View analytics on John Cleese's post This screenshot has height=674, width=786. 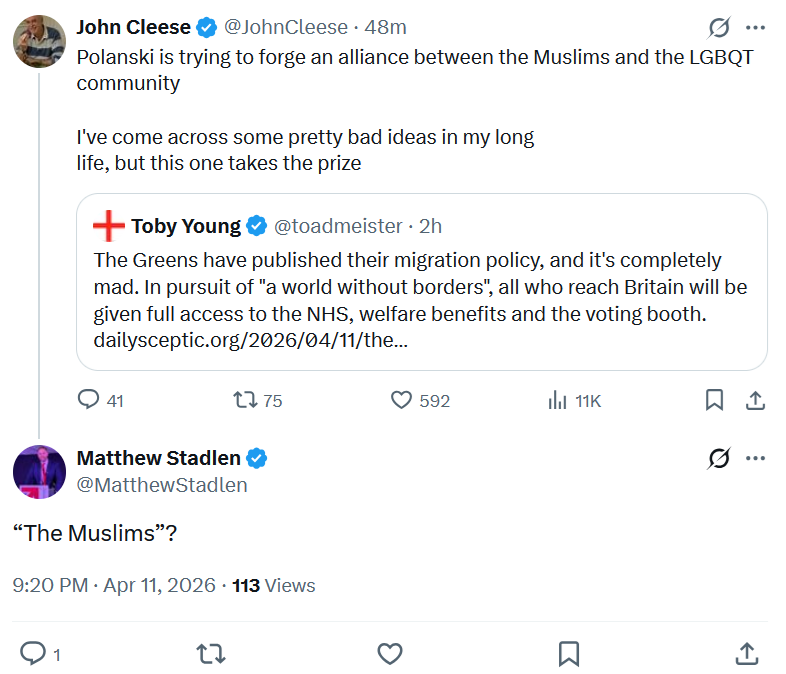coord(558,400)
